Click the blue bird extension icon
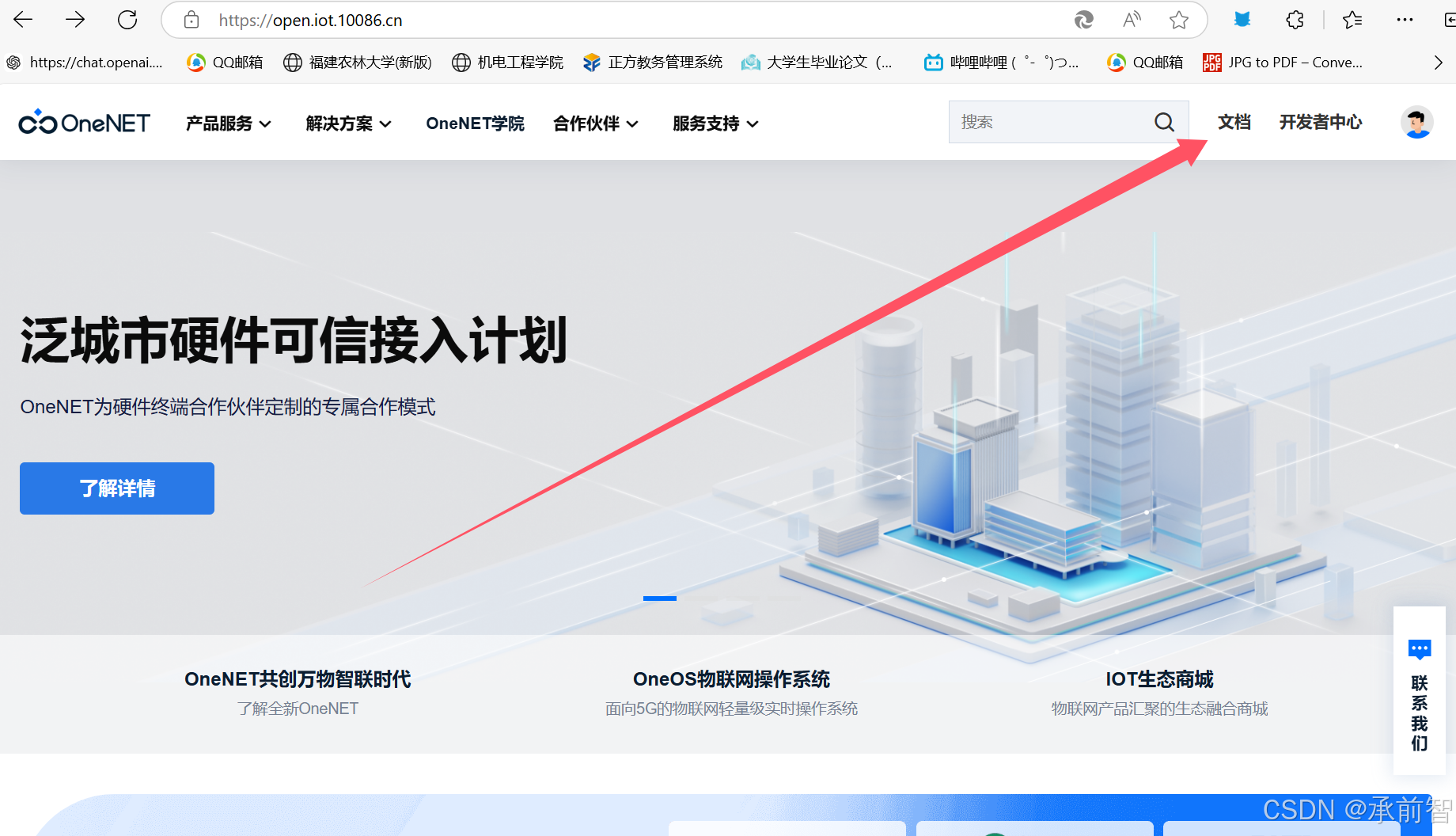Viewport: 1456px width, 836px height. [1242, 20]
